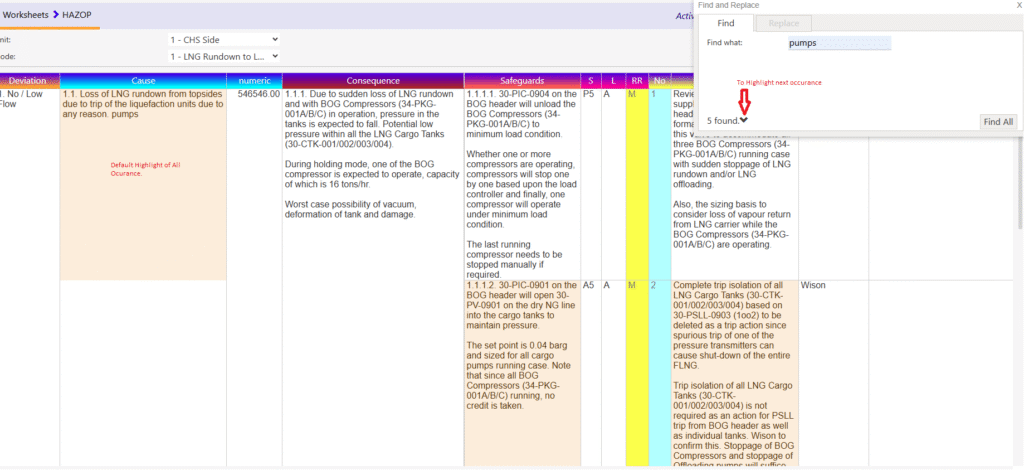Select the Cause column header
The image size is (1024, 470).
click(x=143, y=80)
